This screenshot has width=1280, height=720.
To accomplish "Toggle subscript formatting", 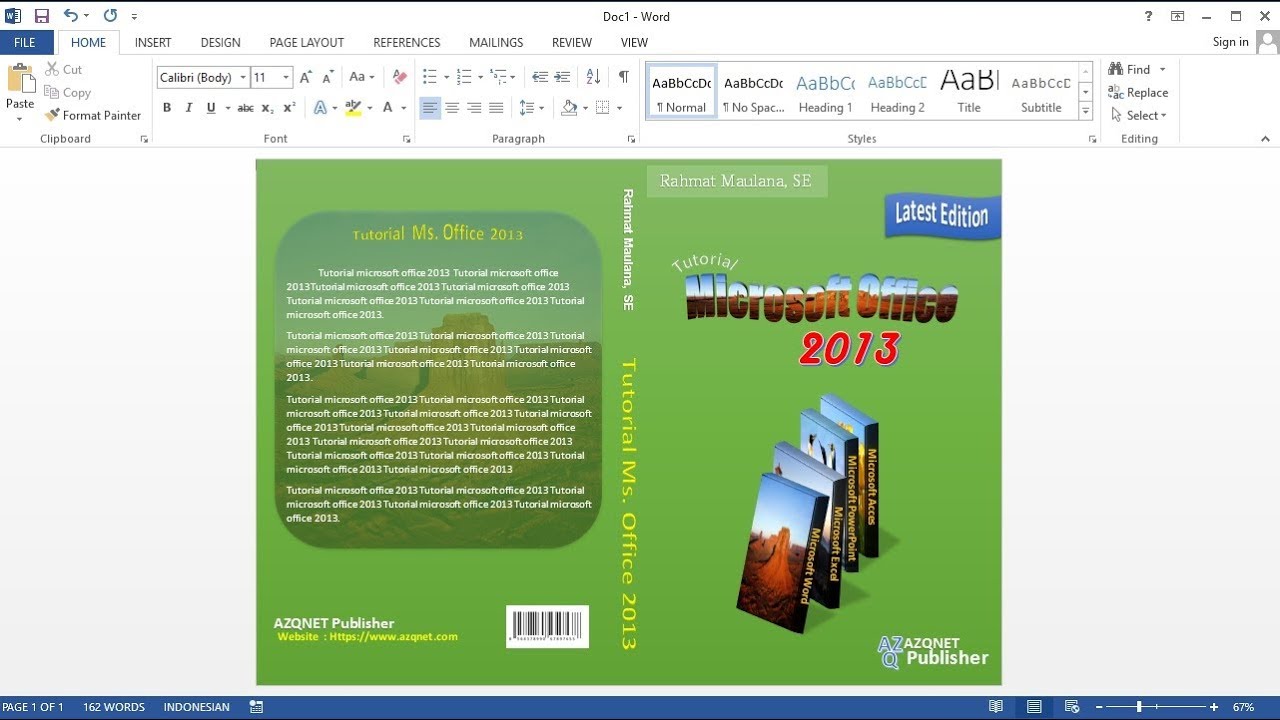I will coord(267,108).
